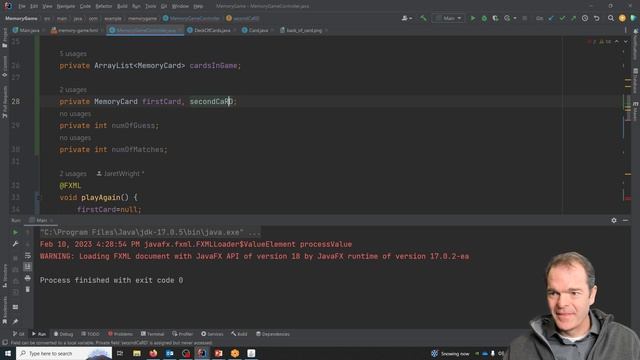
Task: Open the Navigate menu
Action: point(66,6)
